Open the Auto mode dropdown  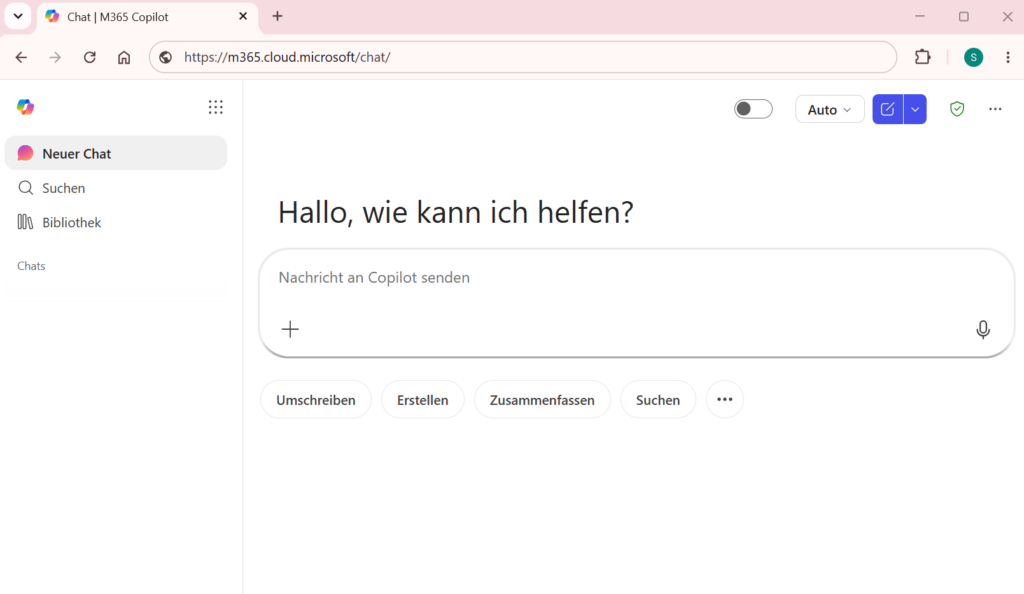[829, 110]
